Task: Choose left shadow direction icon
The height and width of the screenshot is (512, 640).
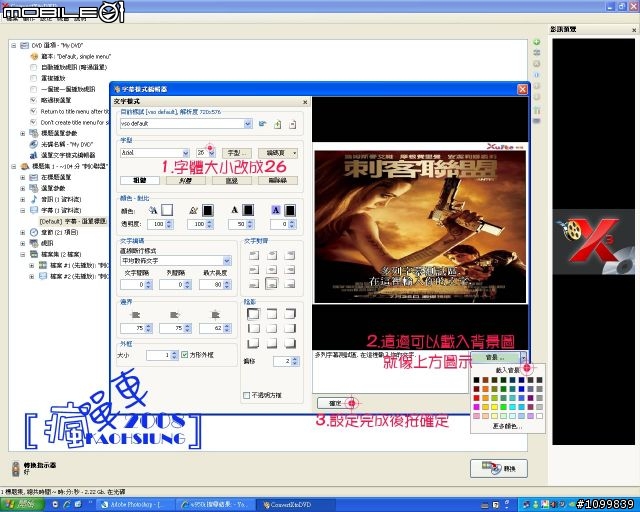Action: click(x=253, y=328)
